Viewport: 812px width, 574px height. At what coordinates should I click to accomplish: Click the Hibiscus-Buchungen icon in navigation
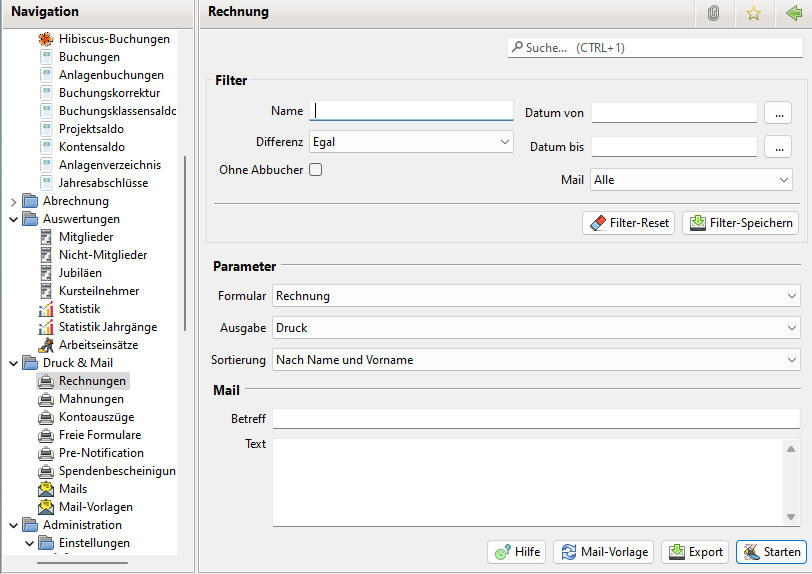coord(46,39)
